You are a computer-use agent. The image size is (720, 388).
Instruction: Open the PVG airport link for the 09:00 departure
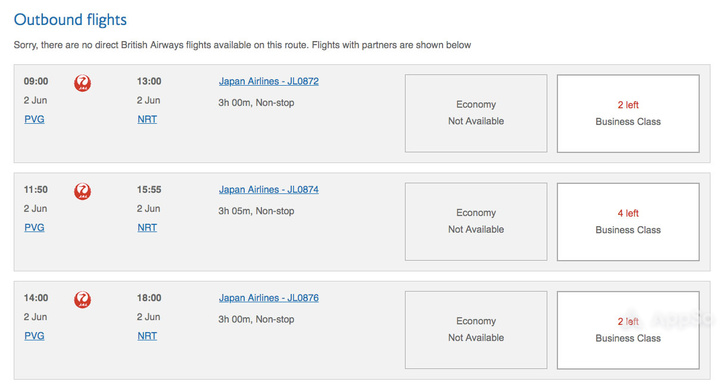[34, 119]
